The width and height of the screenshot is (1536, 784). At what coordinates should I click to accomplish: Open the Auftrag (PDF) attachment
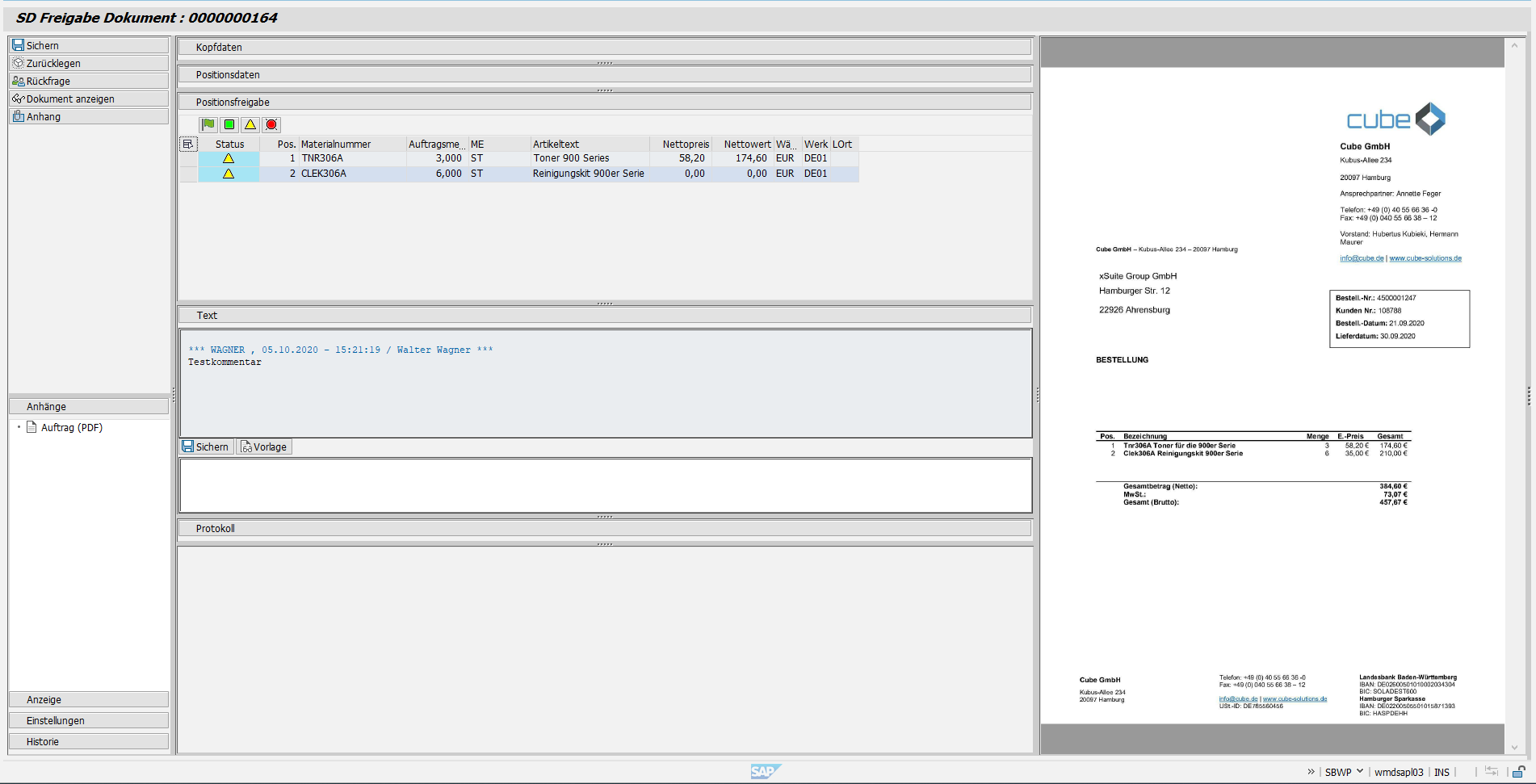[72, 427]
